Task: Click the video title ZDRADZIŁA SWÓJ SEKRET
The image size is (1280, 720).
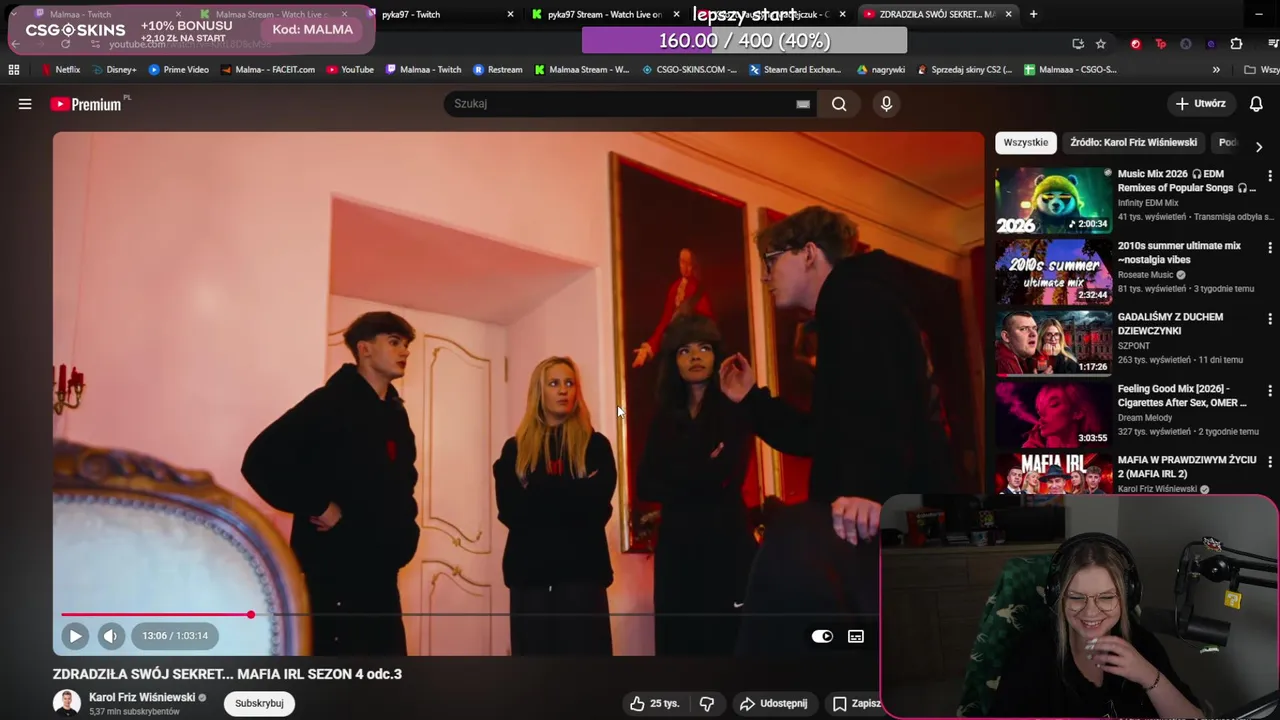Action: pos(227,674)
